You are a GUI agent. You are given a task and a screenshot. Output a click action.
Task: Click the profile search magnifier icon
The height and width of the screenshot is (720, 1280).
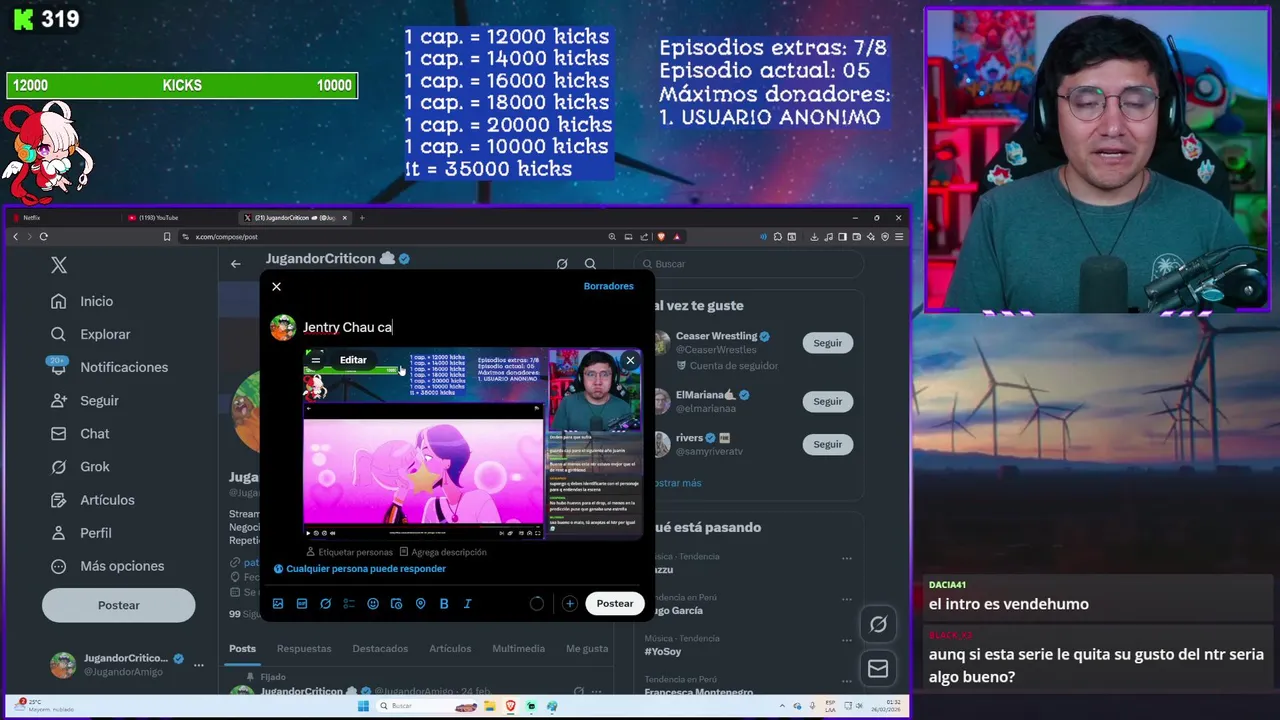pos(590,264)
